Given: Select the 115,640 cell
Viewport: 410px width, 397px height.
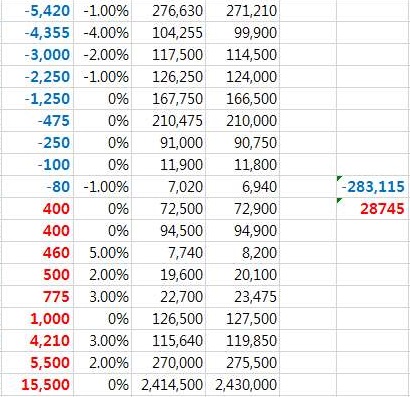Looking at the screenshot, I should pos(168,341).
